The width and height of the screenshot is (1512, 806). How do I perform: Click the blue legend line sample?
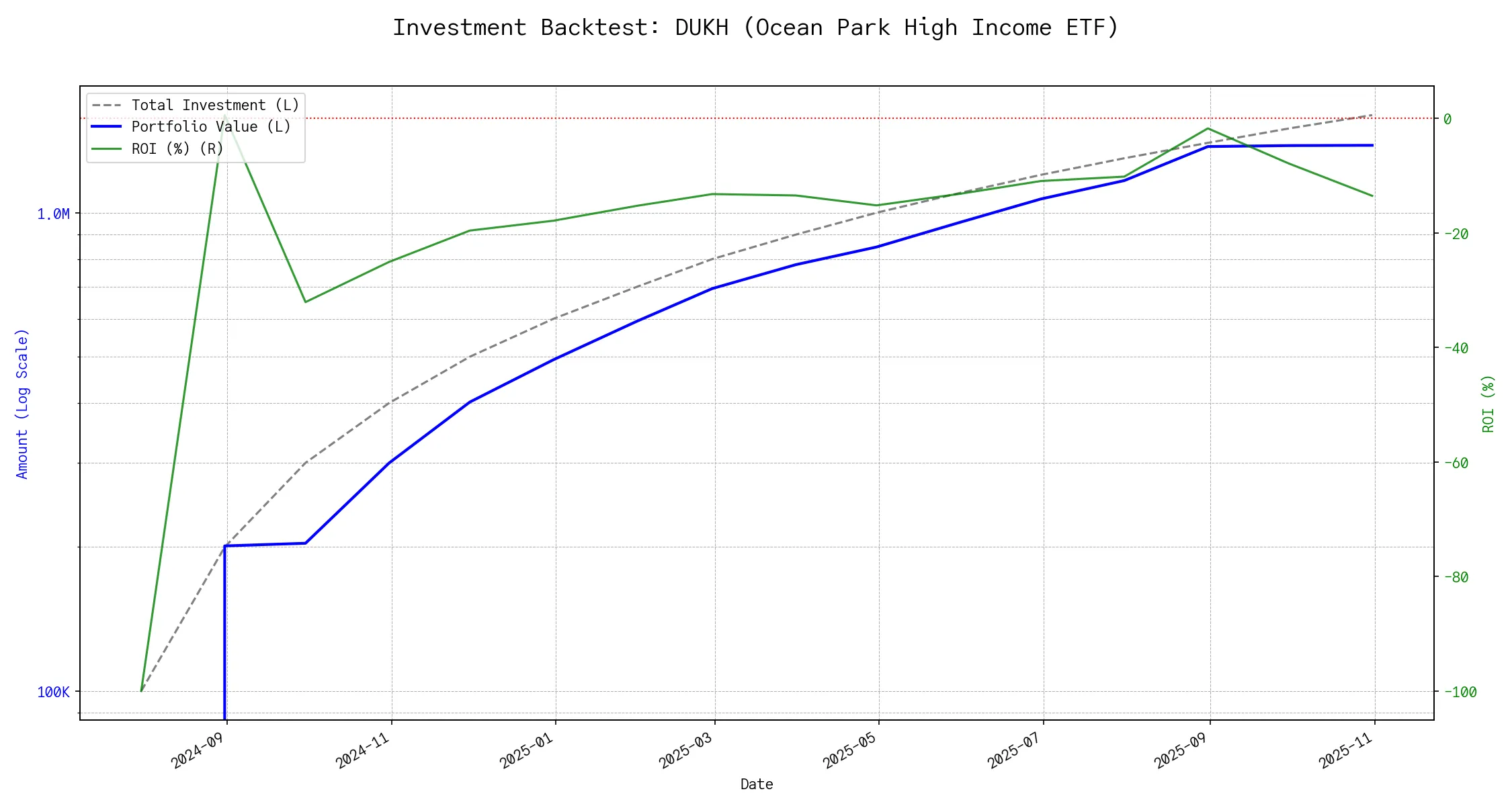pyautogui.click(x=107, y=127)
